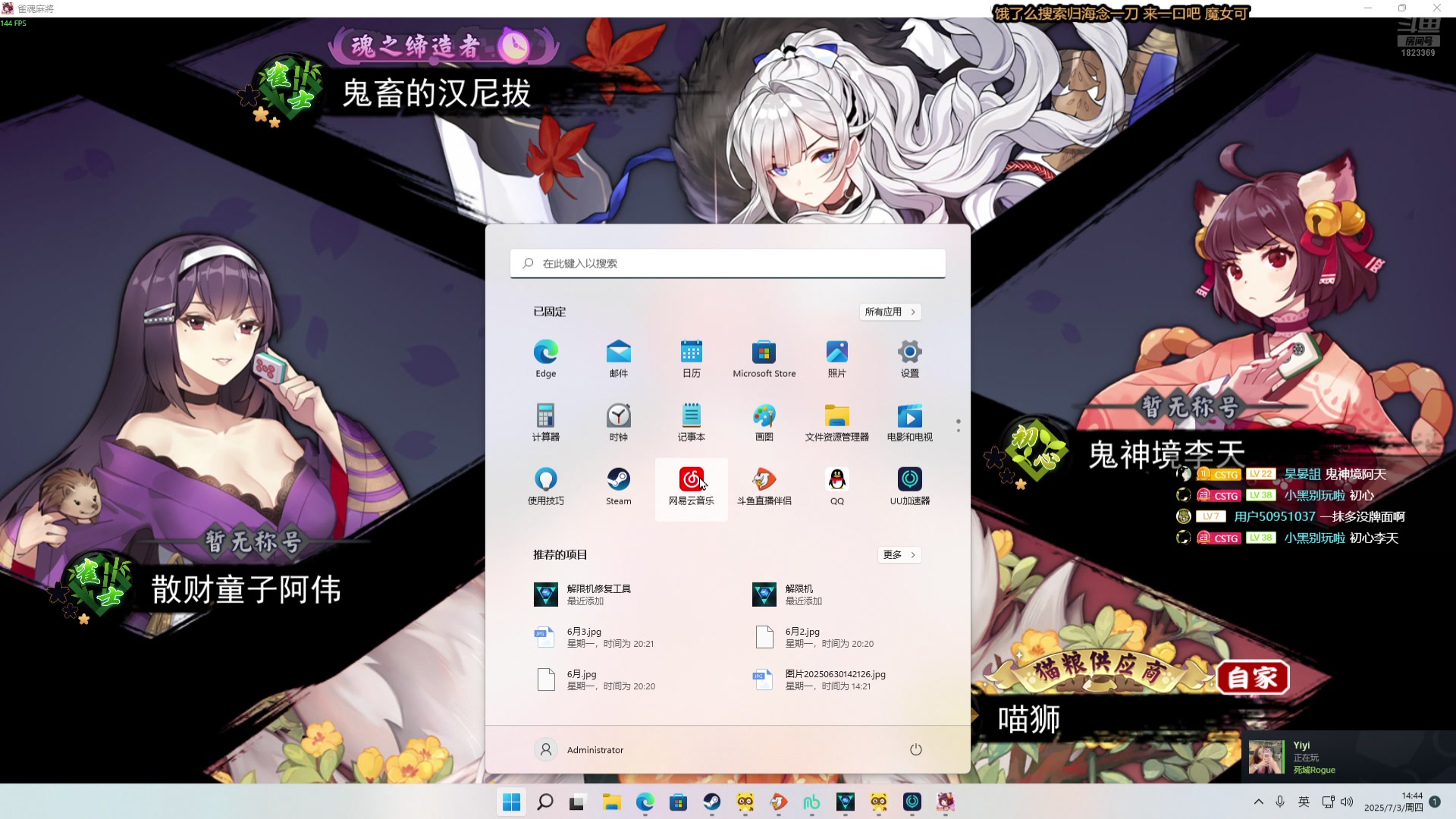Image resolution: width=1456 pixels, height=819 pixels.
Task: Expand 所有应用 all apps list
Action: (x=890, y=312)
